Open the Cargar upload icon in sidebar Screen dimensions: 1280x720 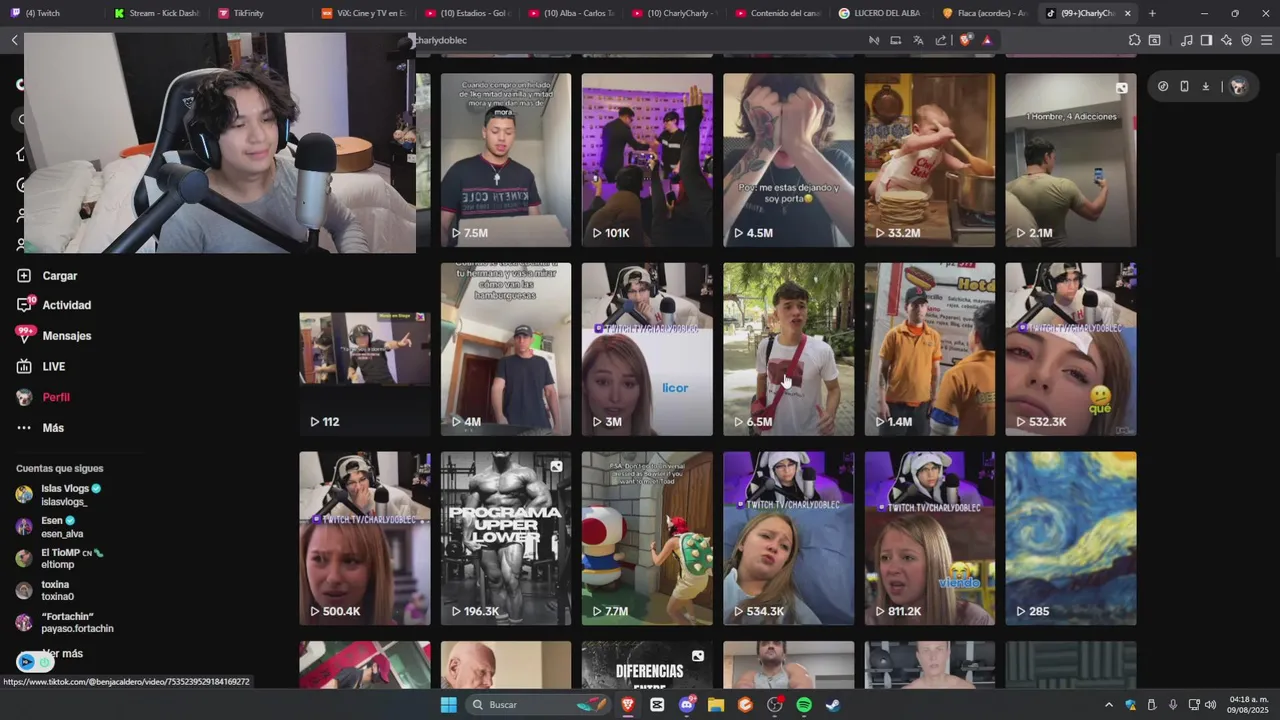[24, 275]
